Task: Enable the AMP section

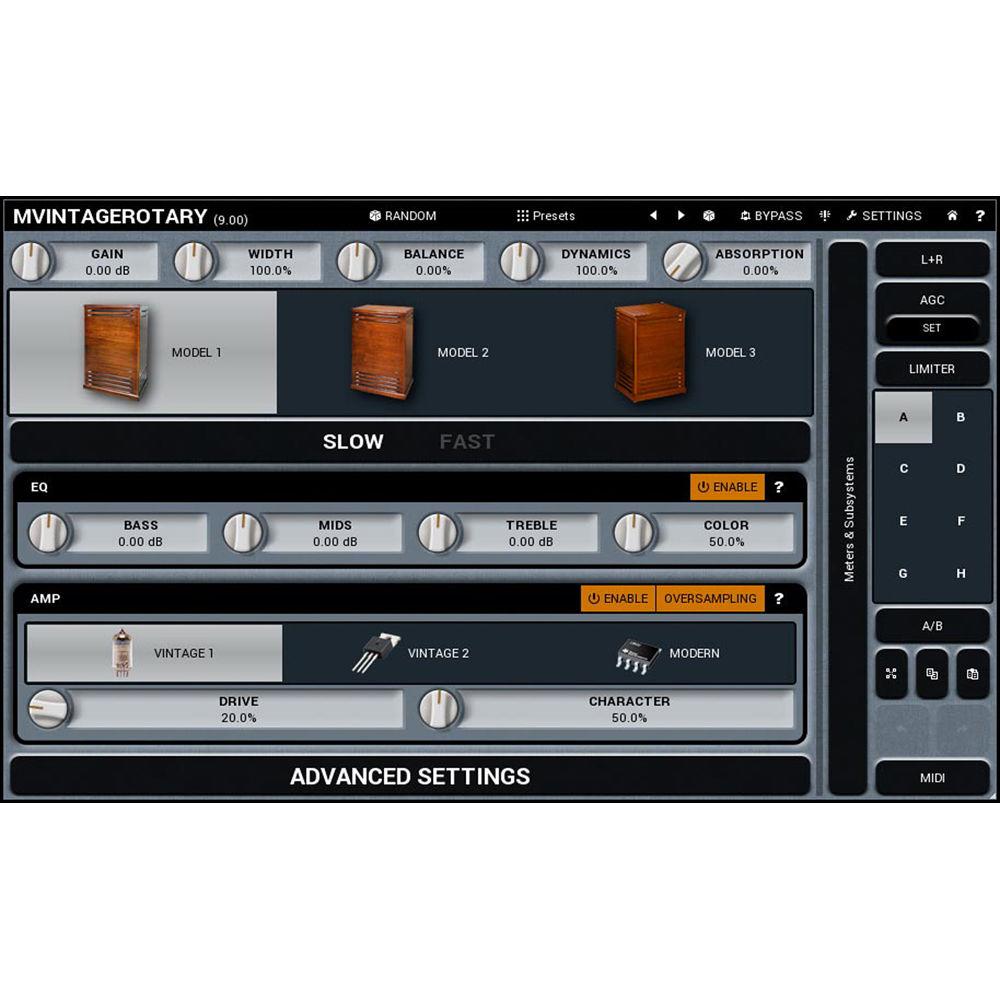Action: 617,598
